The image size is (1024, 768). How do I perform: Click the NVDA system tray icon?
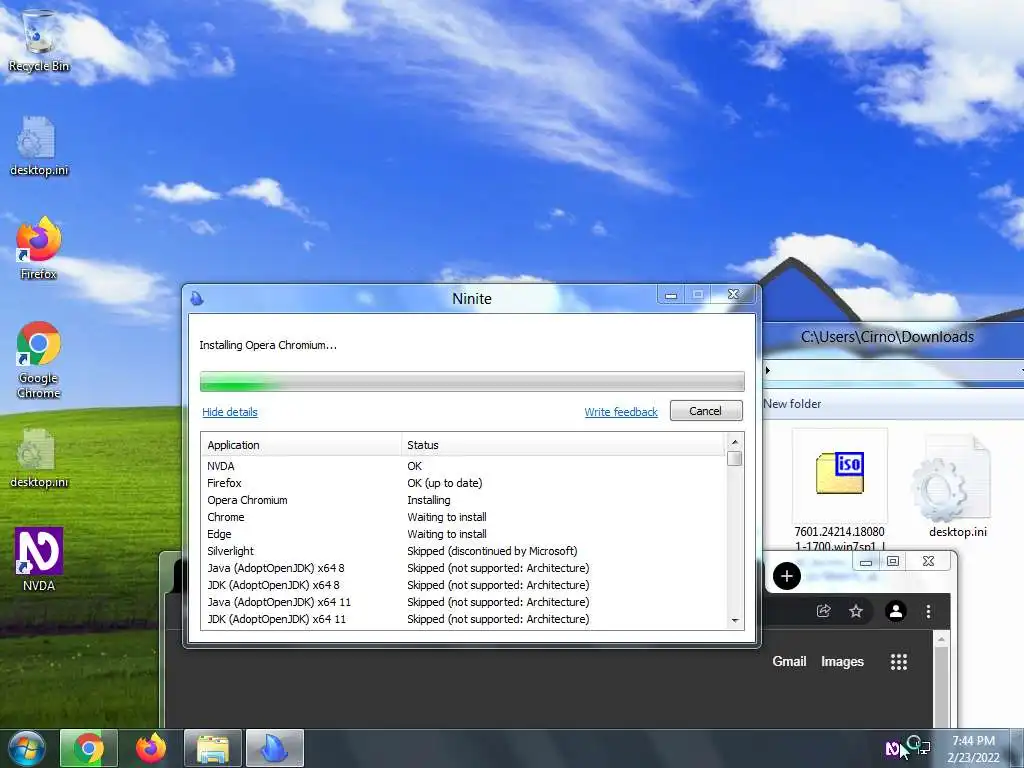point(892,748)
